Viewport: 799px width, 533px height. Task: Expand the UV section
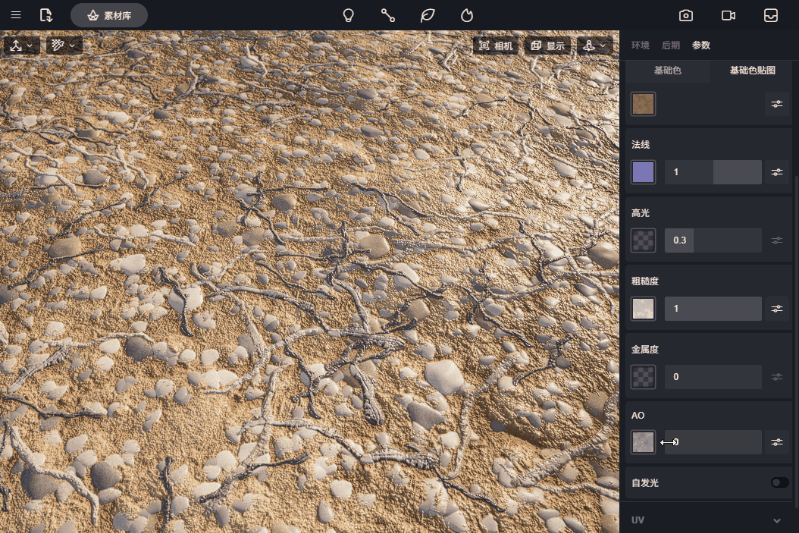[x=777, y=520]
